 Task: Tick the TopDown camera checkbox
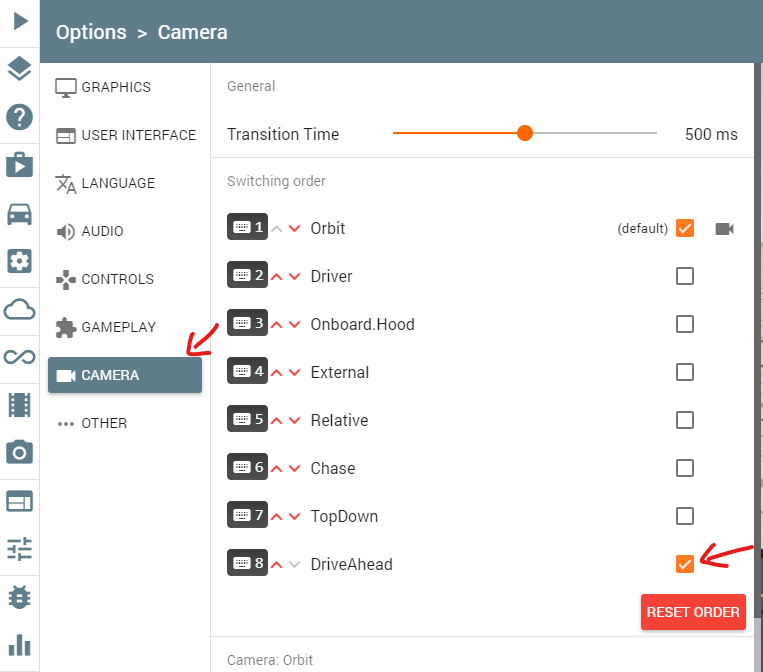point(685,516)
